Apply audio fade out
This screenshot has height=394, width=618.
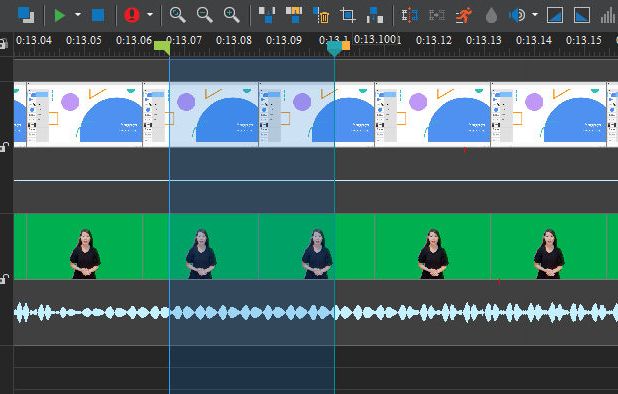582,15
